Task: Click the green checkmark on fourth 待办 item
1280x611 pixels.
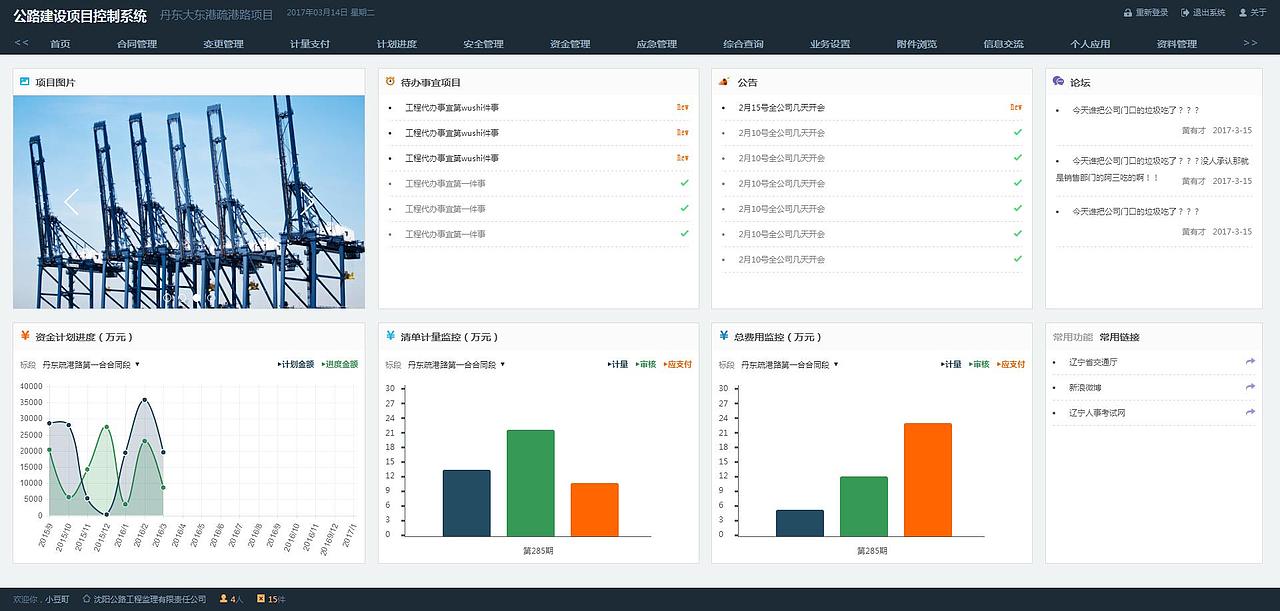Action: tap(684, 183)
